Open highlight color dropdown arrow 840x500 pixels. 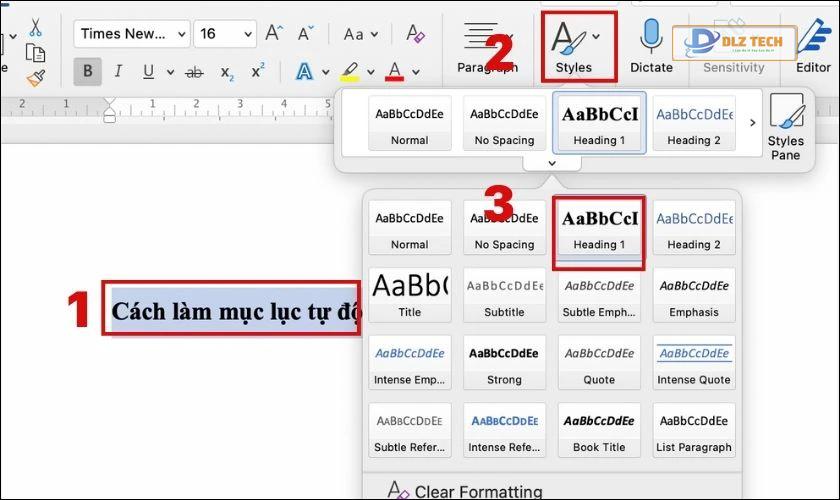[x=370, y=72]
